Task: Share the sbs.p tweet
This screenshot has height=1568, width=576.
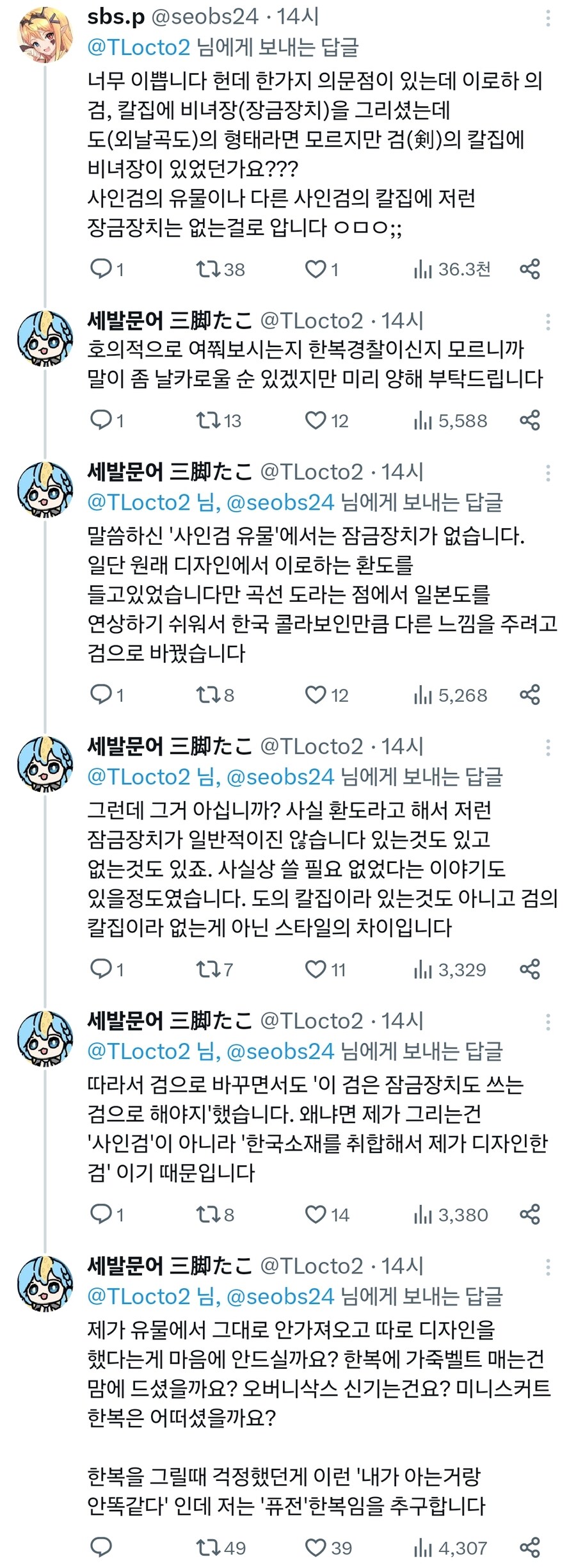Action: 530,269
